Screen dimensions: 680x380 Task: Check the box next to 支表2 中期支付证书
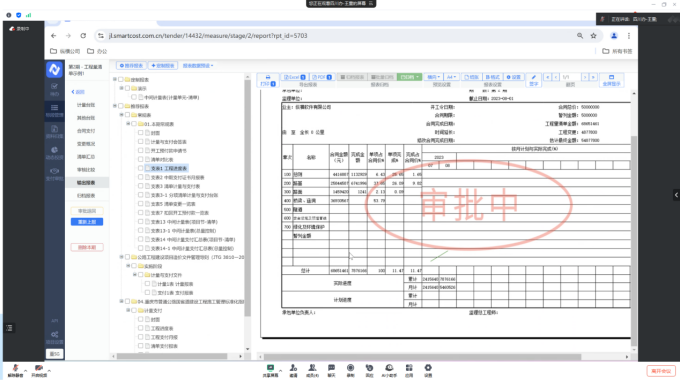[x=141, y=177]
